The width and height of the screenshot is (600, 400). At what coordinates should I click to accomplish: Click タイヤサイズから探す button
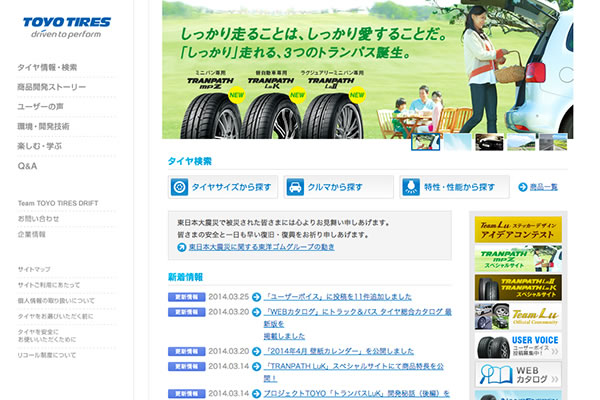pos(223,187)
